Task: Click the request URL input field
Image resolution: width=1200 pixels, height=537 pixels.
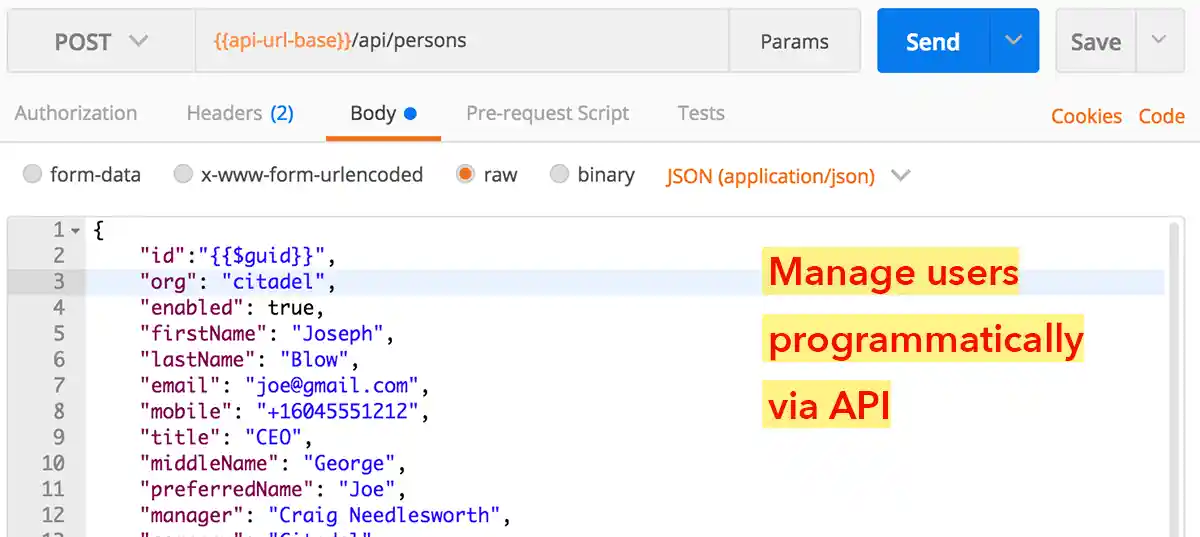Action: click(460, 42)
